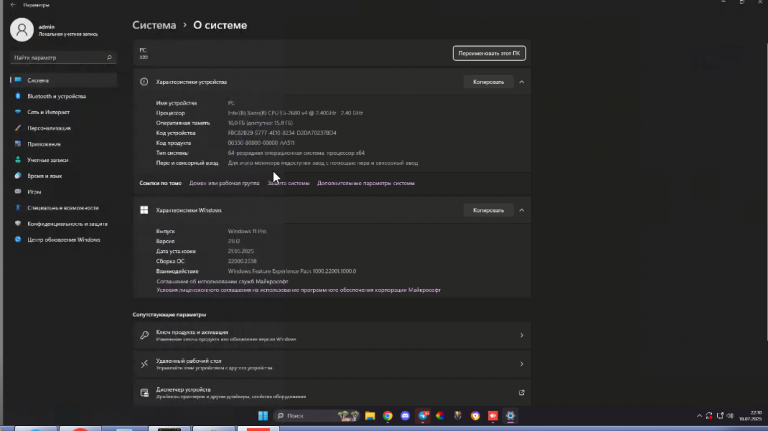Copy device specifications with Копировать
The width and height of the screenshot is (768, 431).
point(488,82)
